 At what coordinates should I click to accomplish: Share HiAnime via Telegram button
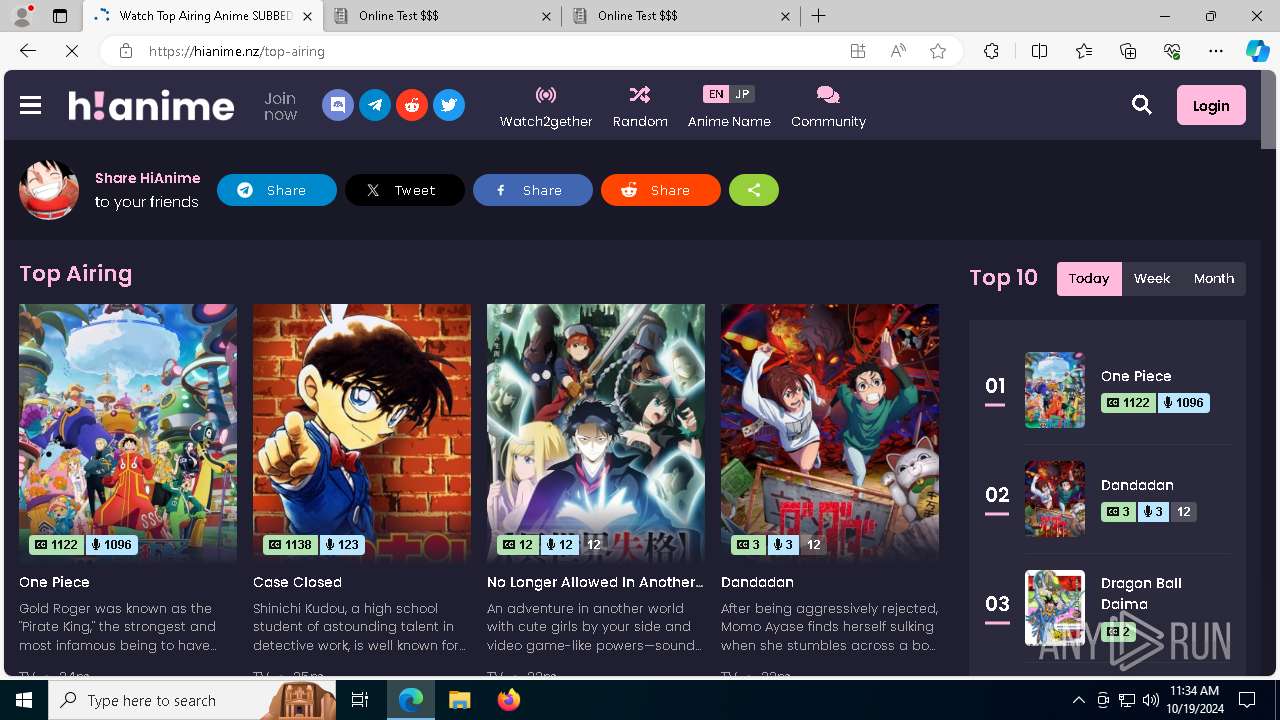click(x=277, y=190)
